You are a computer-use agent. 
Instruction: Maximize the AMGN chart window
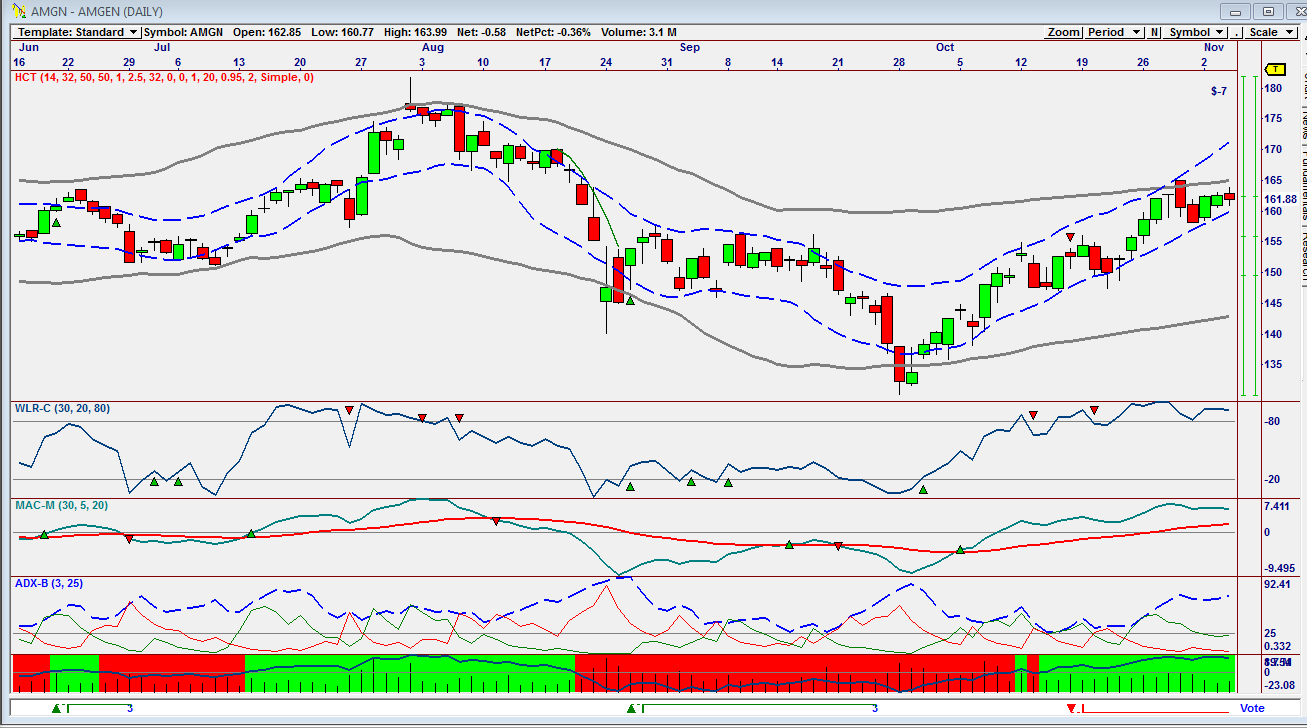(x=1268, y=11)
